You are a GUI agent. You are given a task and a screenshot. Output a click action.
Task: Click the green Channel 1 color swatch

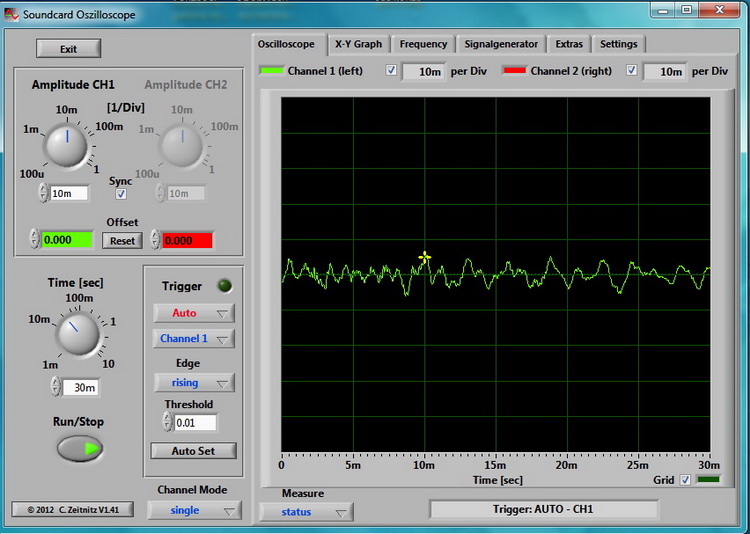tap(271, 71)
